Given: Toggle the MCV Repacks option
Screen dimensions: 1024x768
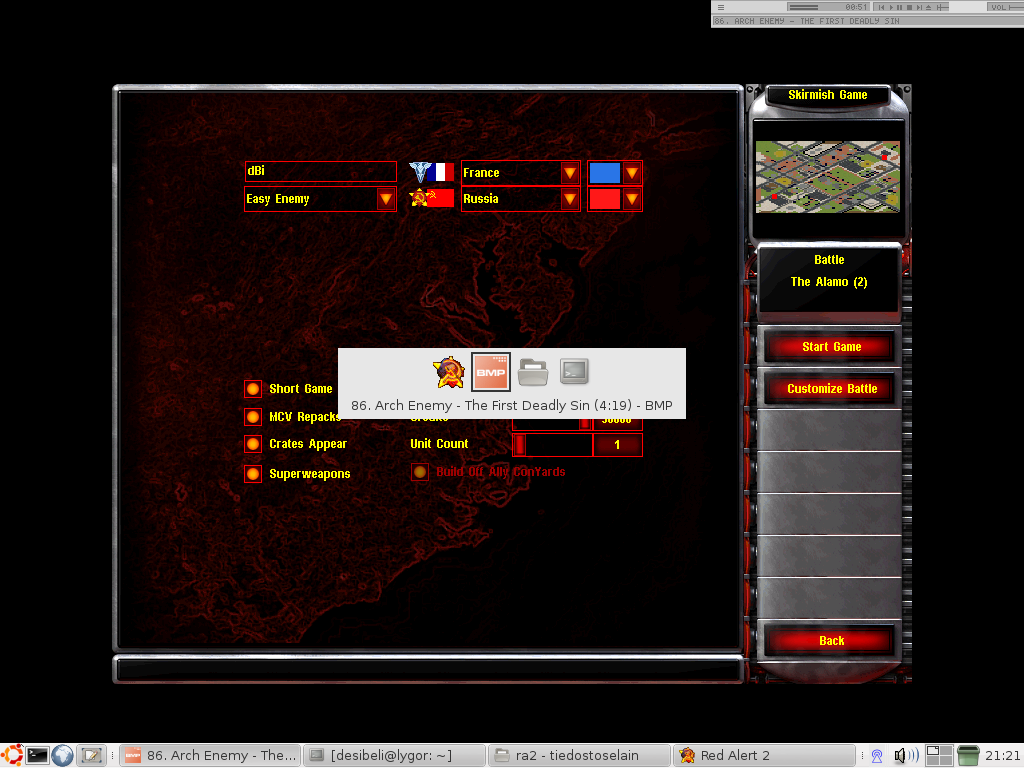Looking at the screenshot, I should click(x=253, y=417).
